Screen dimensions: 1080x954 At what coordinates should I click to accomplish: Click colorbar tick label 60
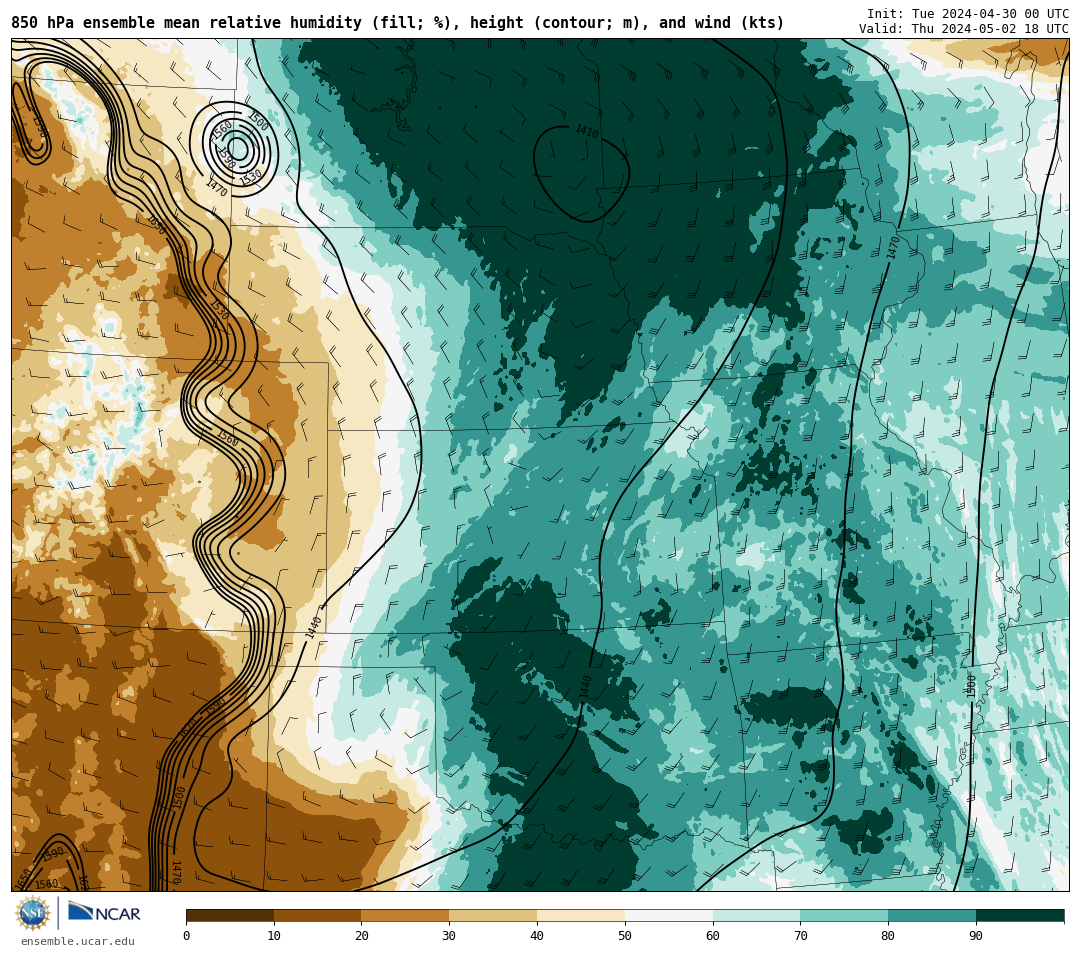[713, 935]
